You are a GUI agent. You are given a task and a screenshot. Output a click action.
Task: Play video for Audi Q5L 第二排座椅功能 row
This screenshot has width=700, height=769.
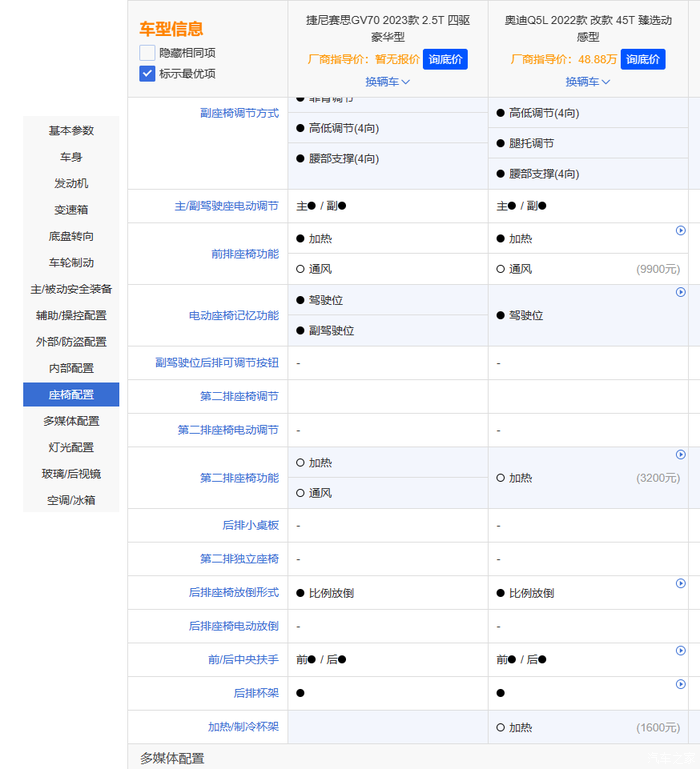[681, 454]
